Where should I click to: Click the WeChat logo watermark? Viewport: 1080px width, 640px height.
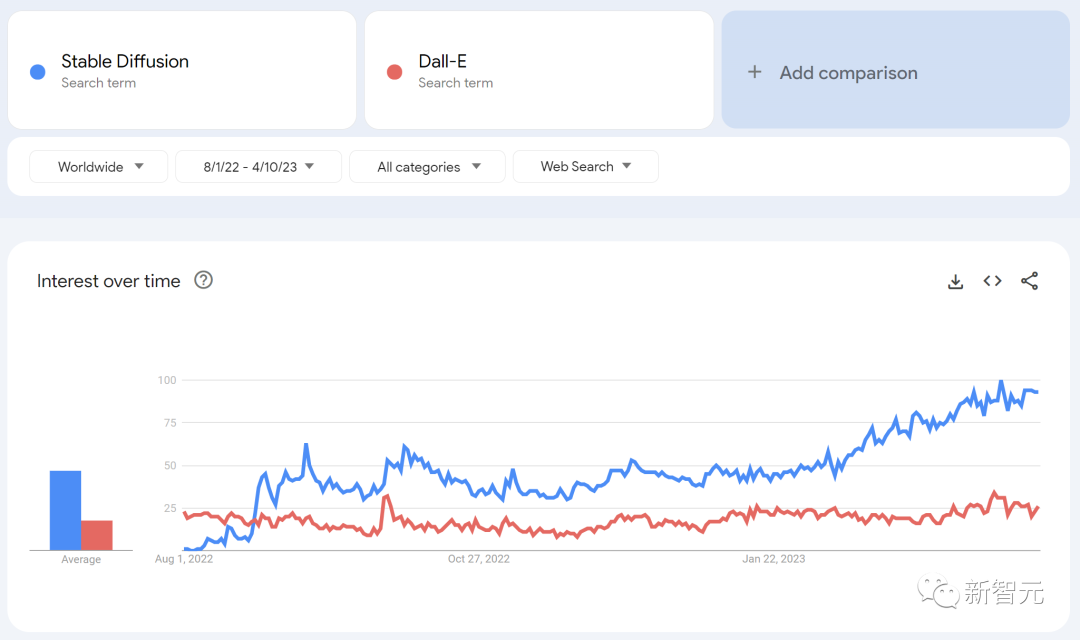938,592
